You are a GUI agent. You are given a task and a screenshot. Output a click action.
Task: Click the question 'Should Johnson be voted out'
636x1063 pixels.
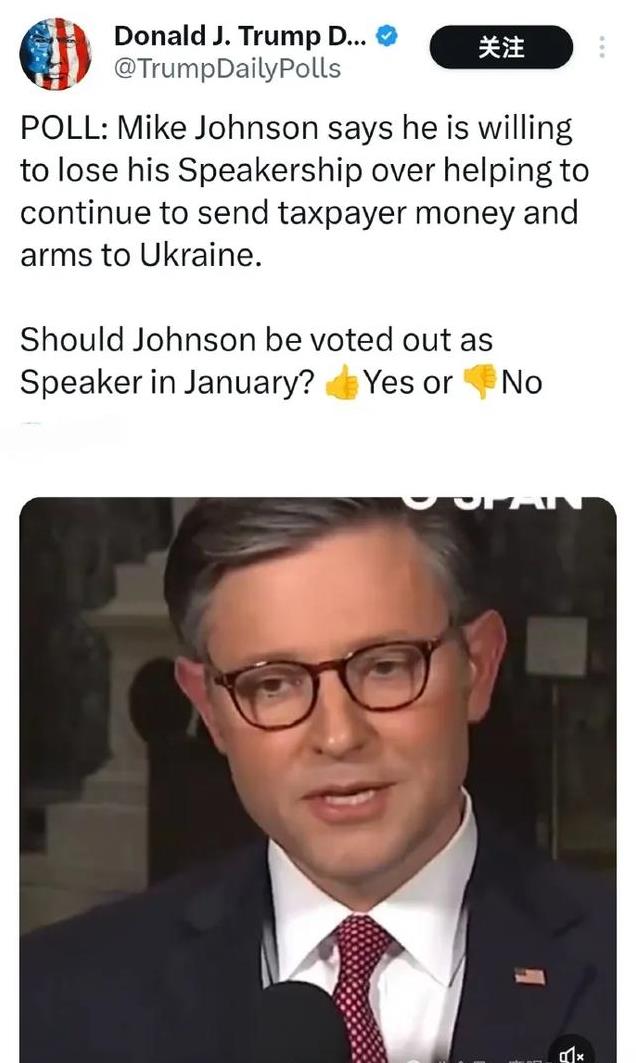point(256,340)
